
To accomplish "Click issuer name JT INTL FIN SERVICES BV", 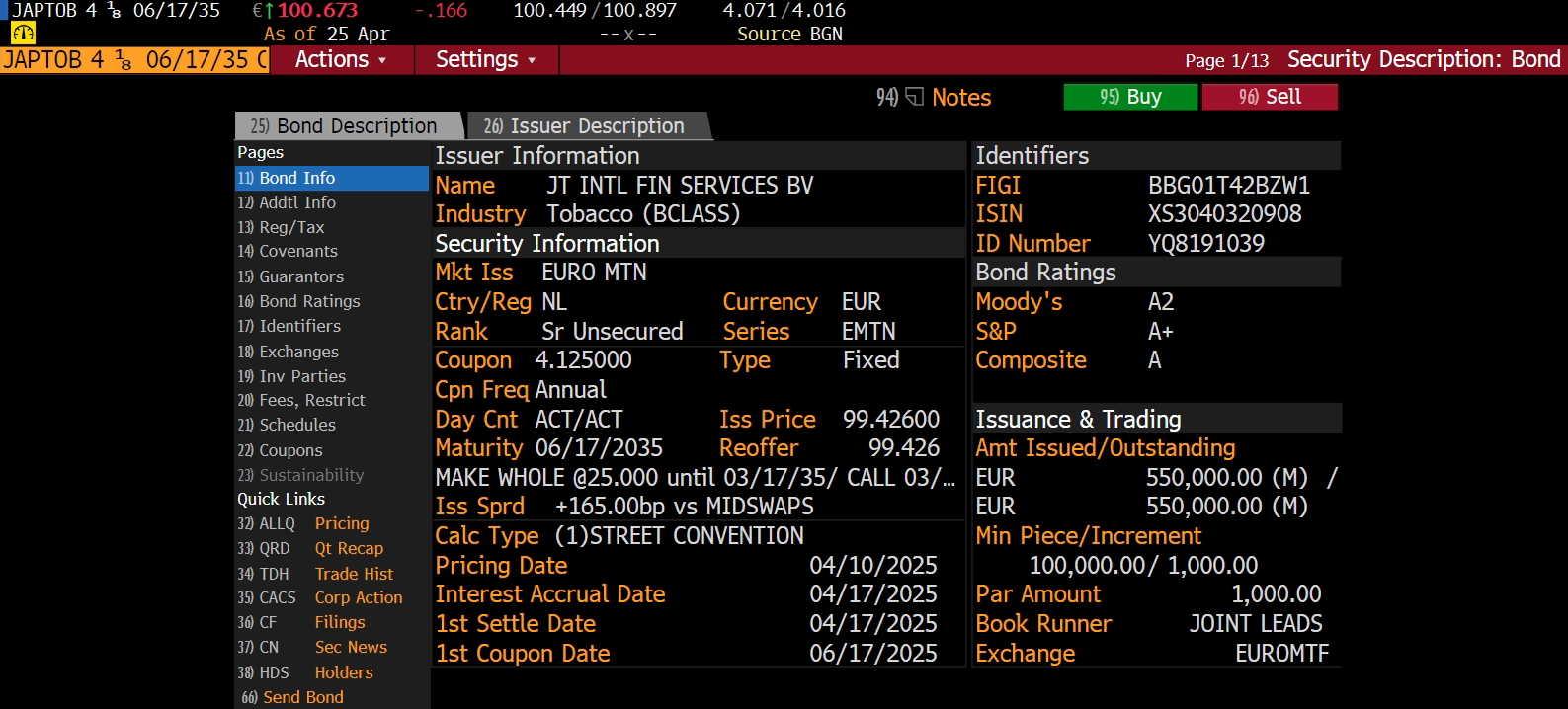I will coord(680,186).
